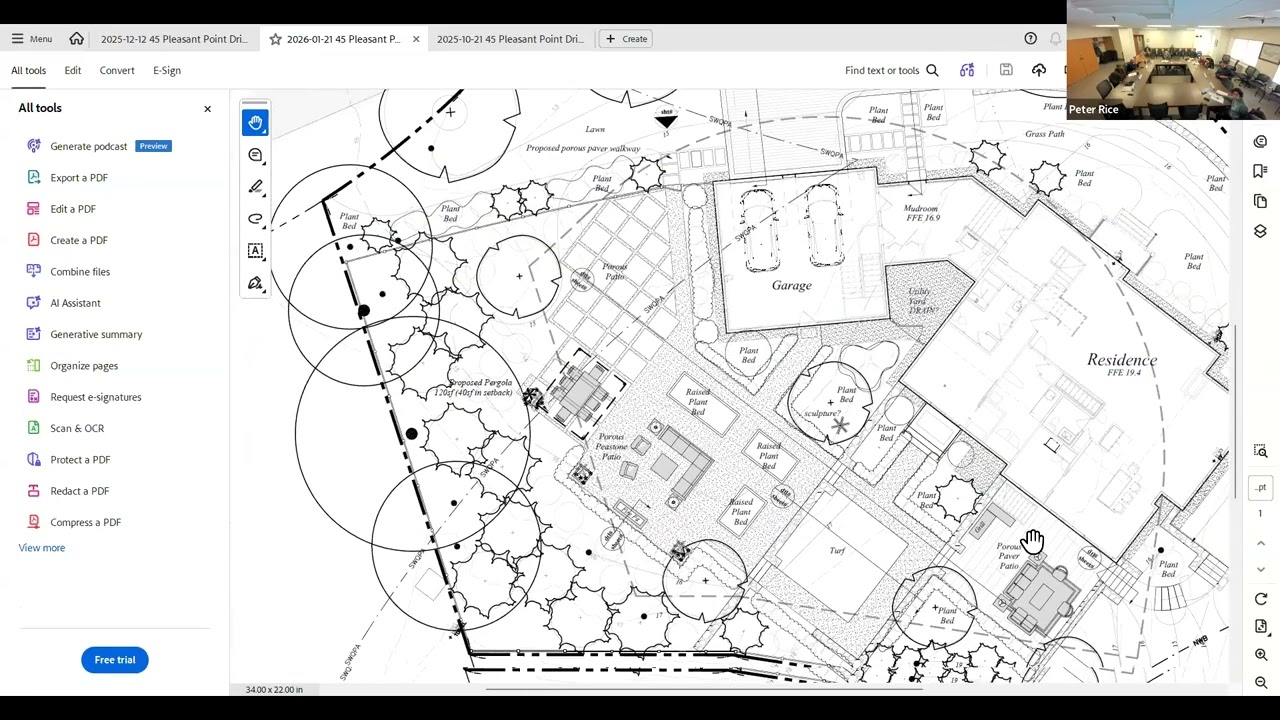Select the Add comment tool
The width and height of the screenshot is (1280, 720).
click(255, 155)
